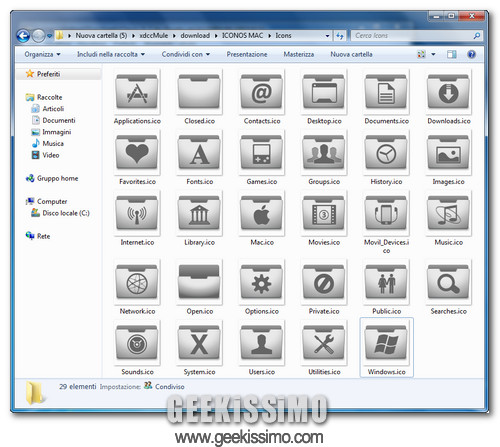500x447 pixels.
Task: Open Documenti in the navigation pane
Action: pyautogui.click(x=59, y=120)
